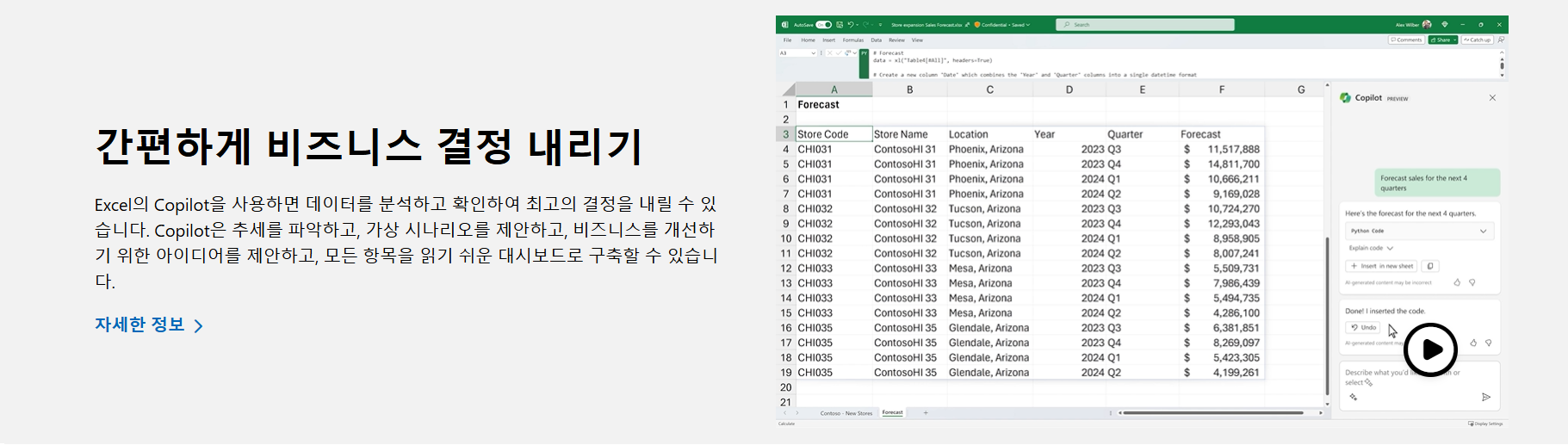Open Display Settings in status bar
The height and width of the screenshot is (445, 1568).
click(x=1485, y=423)
